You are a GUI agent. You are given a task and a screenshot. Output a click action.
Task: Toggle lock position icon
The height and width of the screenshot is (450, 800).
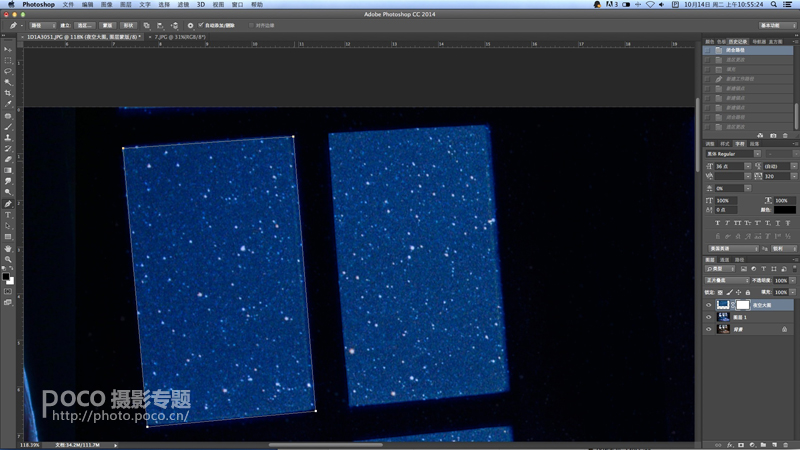pyautogui.click(x=738, y=292)
